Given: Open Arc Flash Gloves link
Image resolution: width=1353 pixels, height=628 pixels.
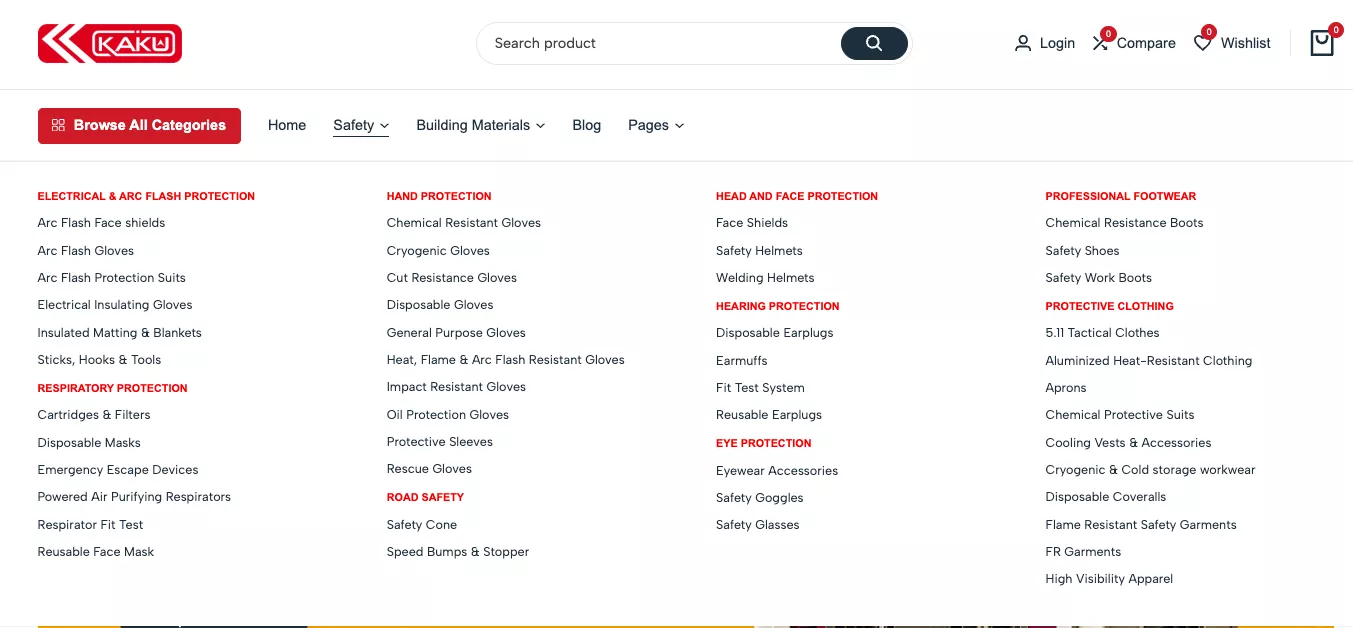Looking at the screenshot, I should (85, 251).
